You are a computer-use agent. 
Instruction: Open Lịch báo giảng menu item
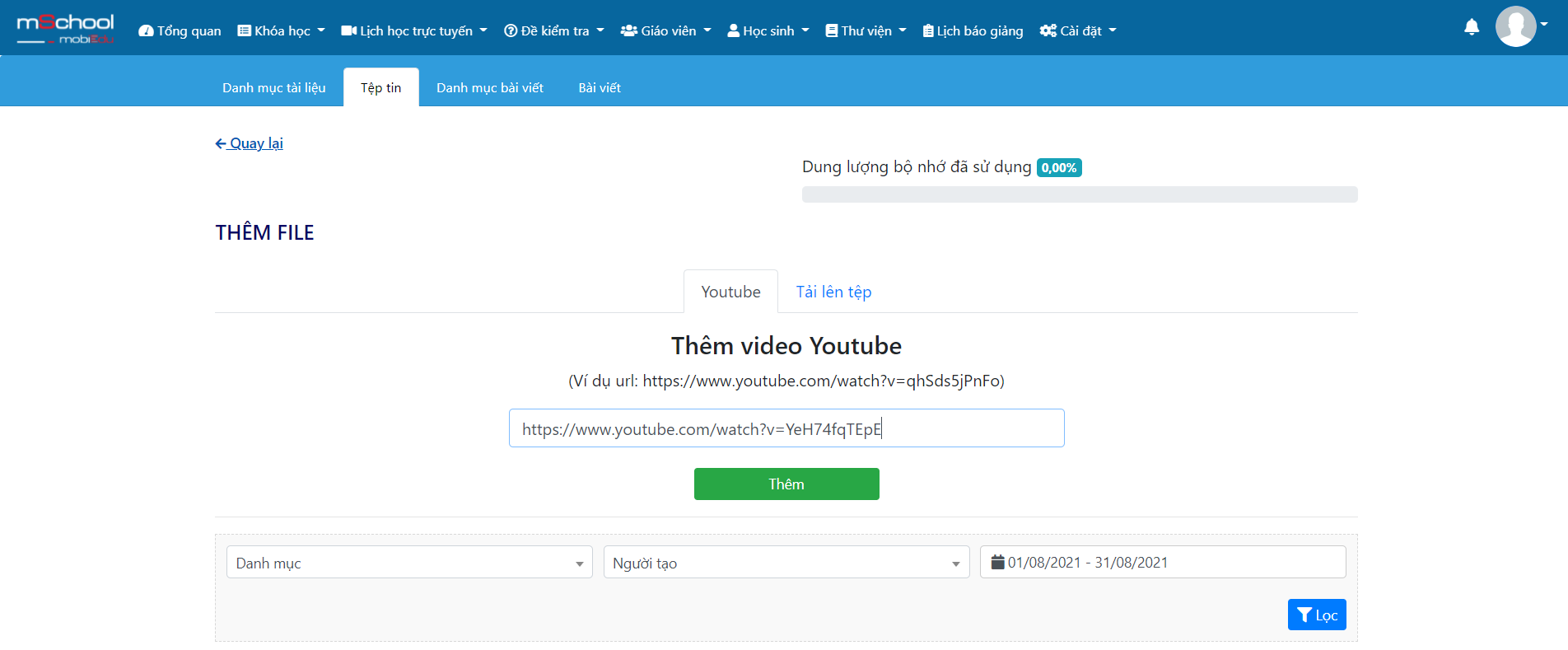pos(973,30)
